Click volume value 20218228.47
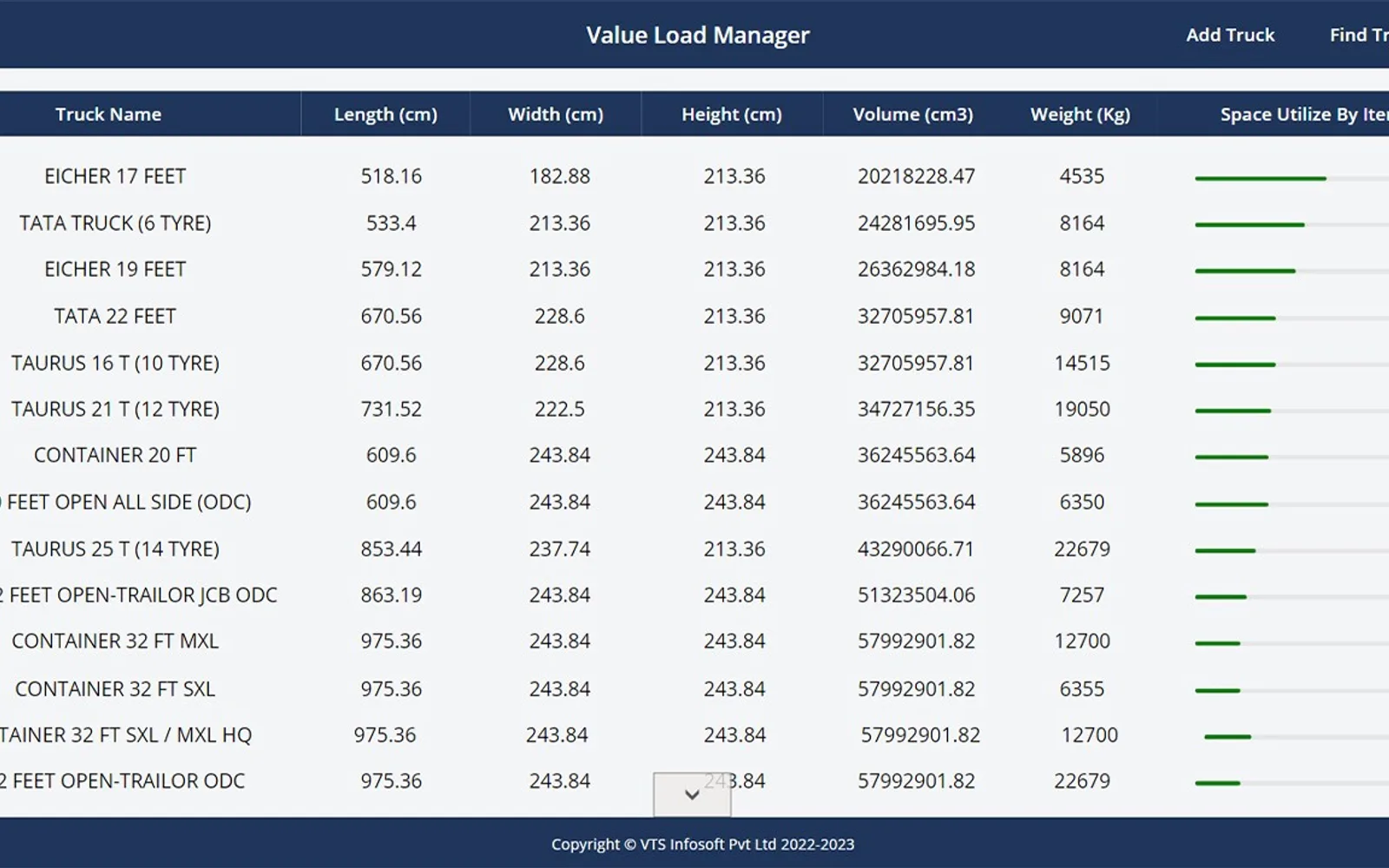This screenshot has width=1389, height=868. click(x=917, y=176)
